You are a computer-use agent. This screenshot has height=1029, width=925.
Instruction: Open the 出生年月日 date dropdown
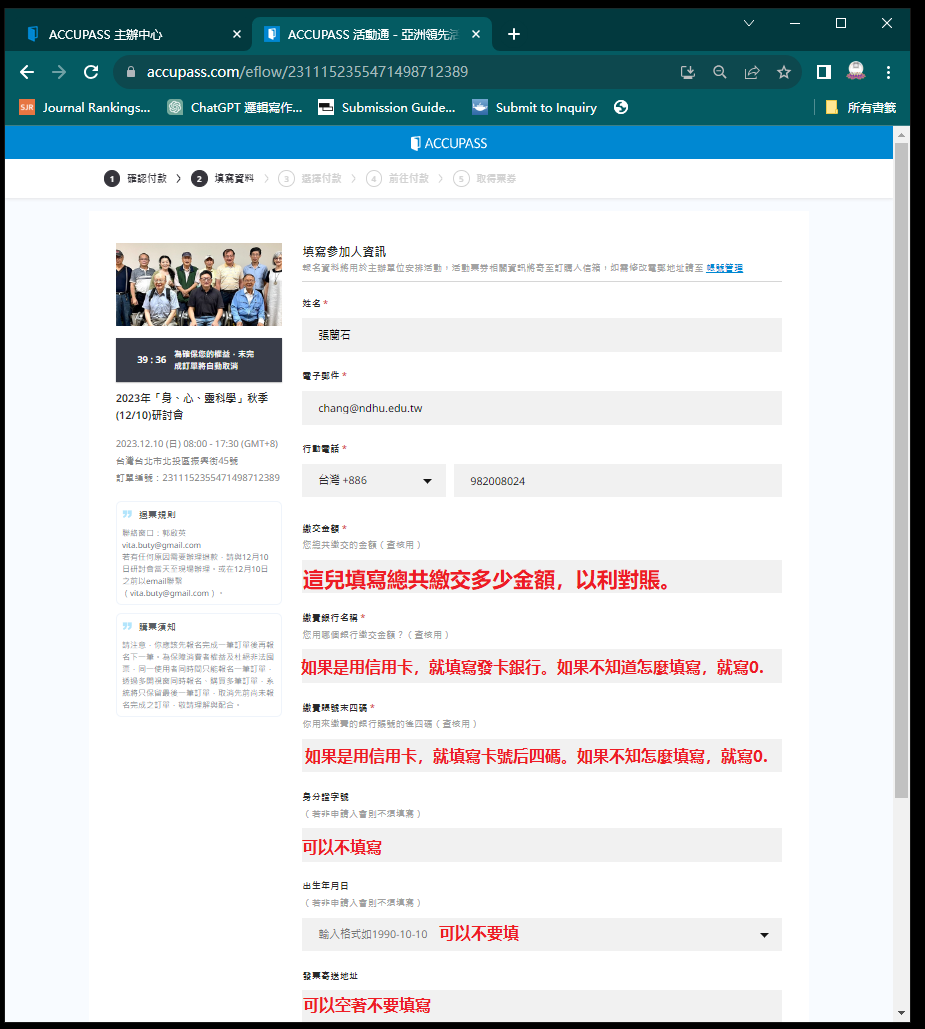(x=764, y=935)
